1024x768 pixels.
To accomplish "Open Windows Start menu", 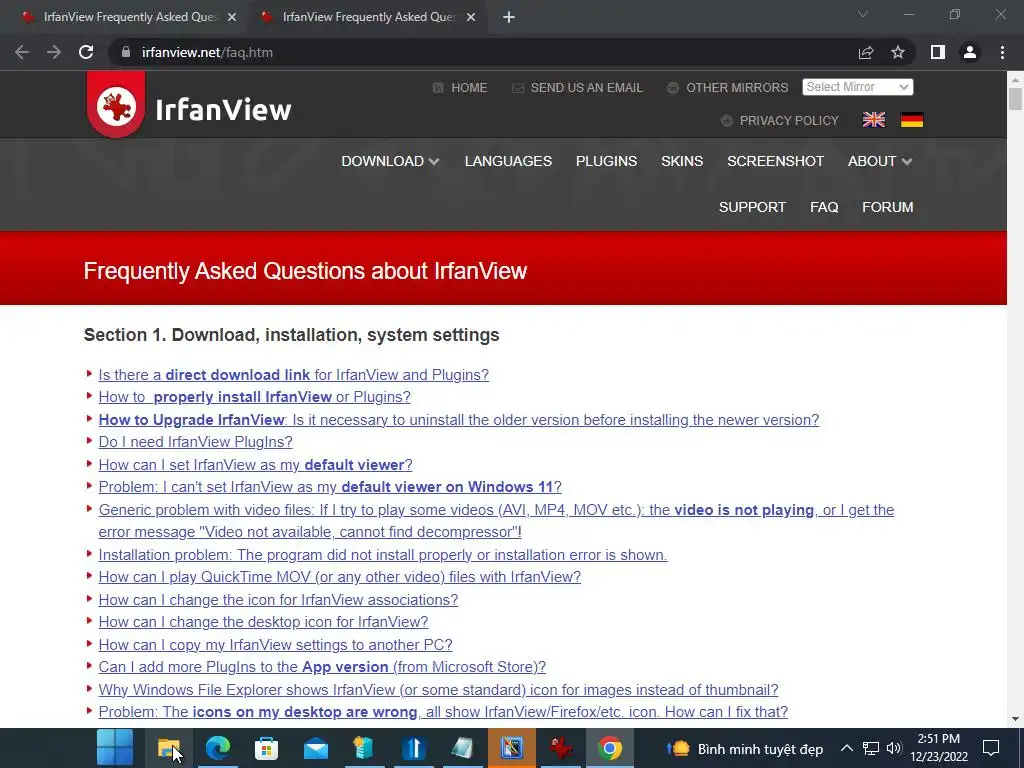I will pyautogui.click(x=115, y=748).
